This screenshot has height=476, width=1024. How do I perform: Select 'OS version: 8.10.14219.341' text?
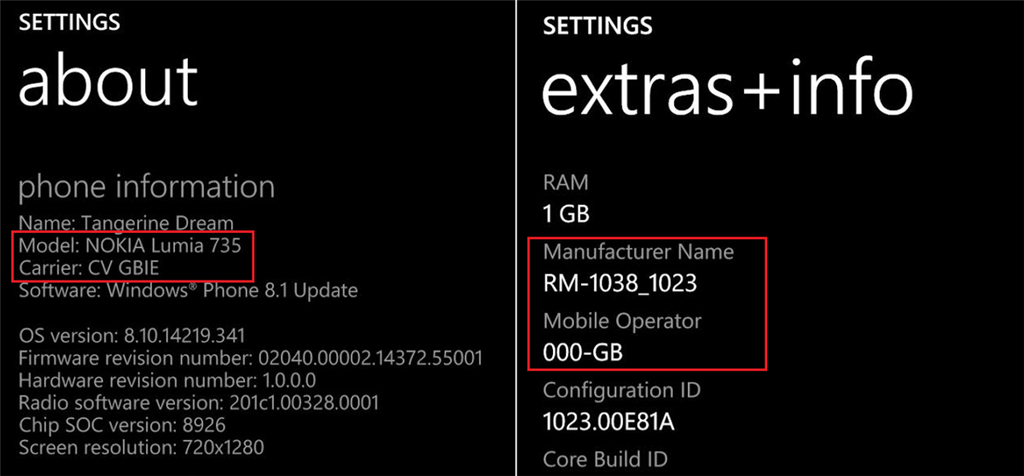132,336
